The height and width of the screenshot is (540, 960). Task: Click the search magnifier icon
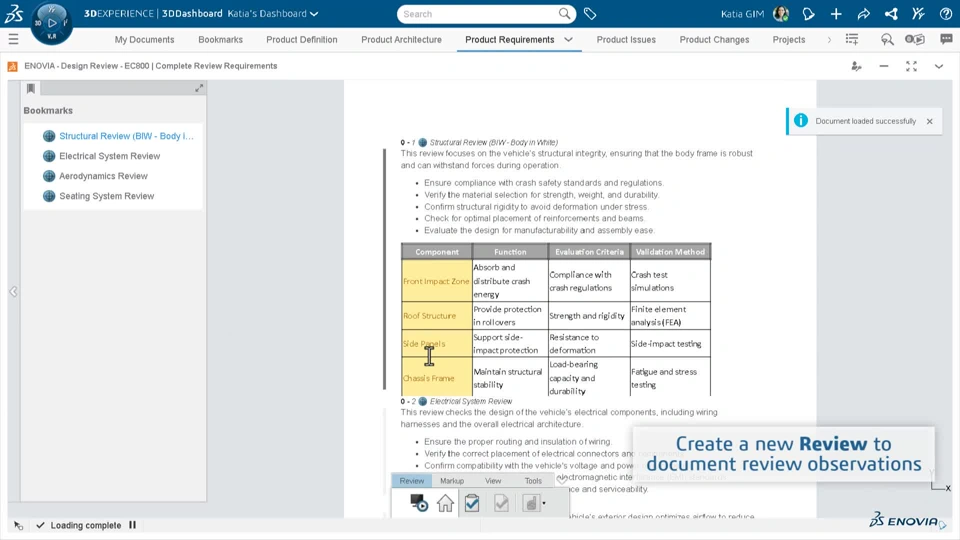click(x=564, y=13)
